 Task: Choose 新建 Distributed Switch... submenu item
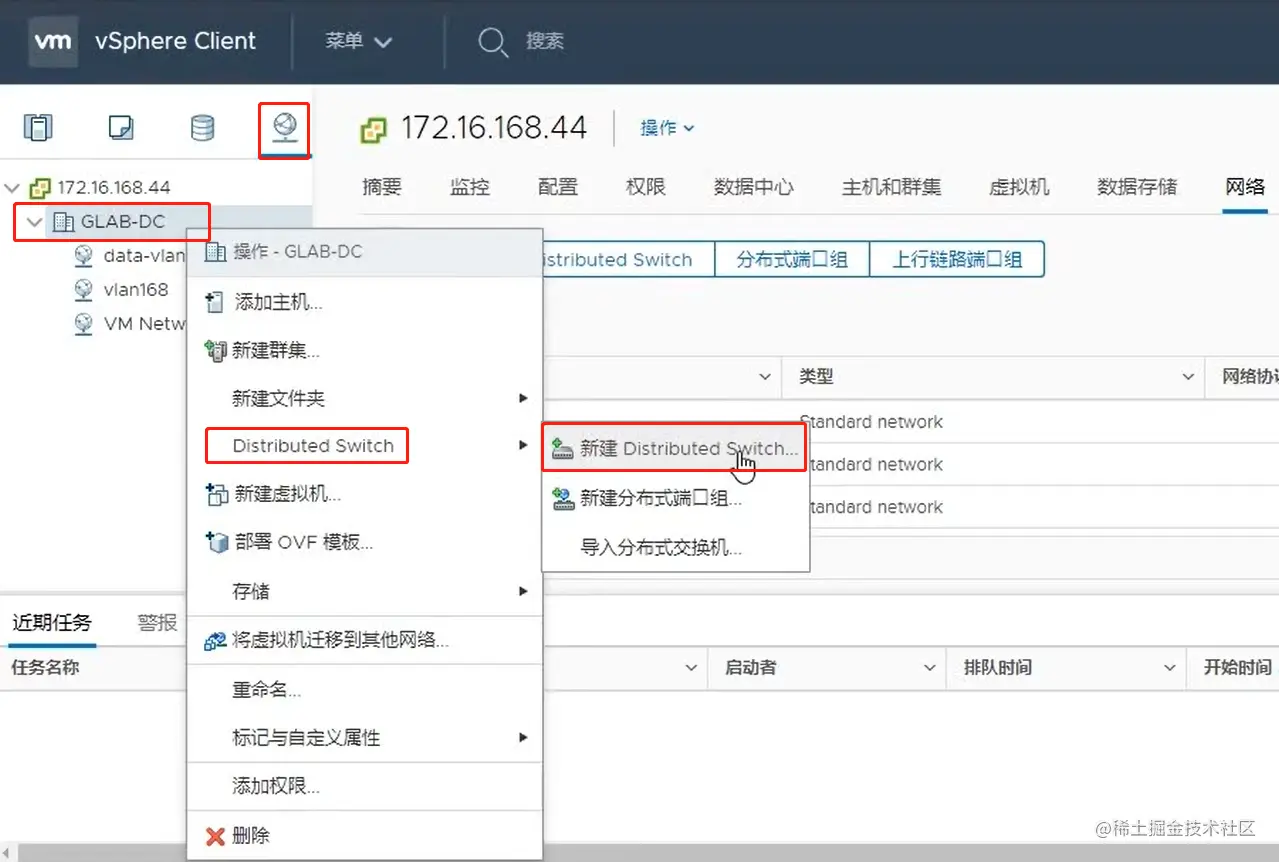click(676, 449)
